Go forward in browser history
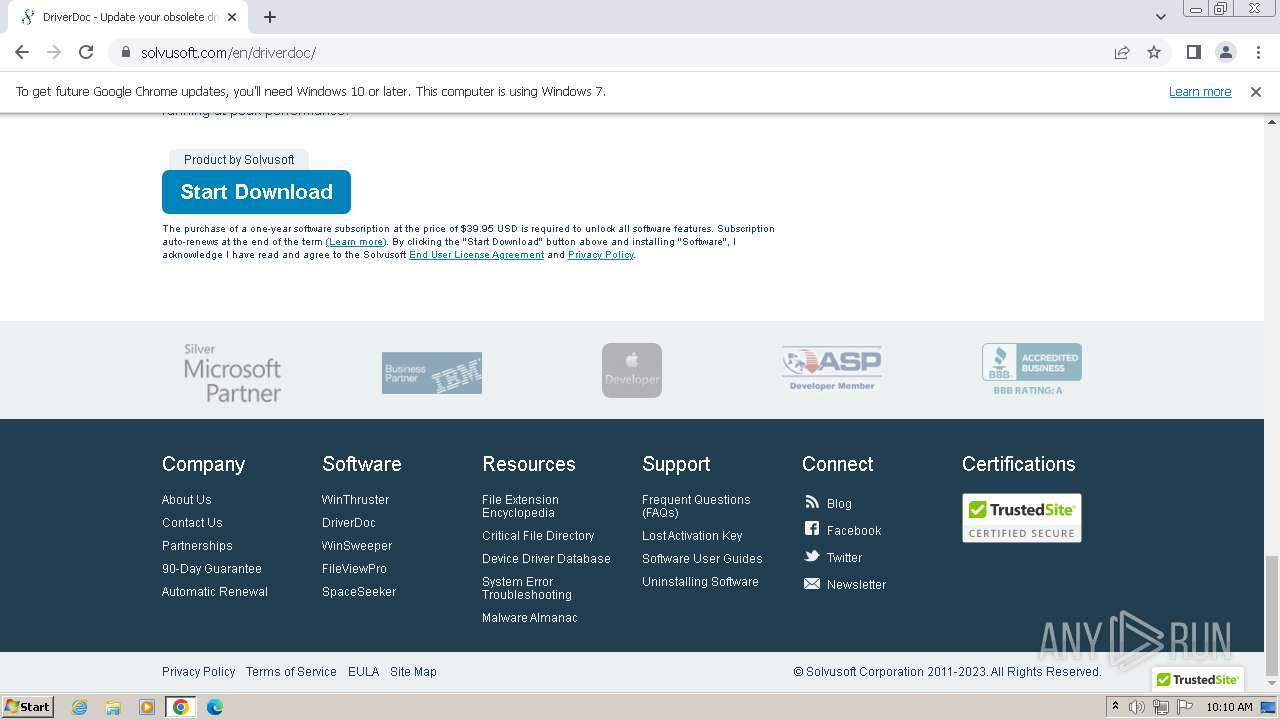1280x720 pixels. (x=54, y=52)
